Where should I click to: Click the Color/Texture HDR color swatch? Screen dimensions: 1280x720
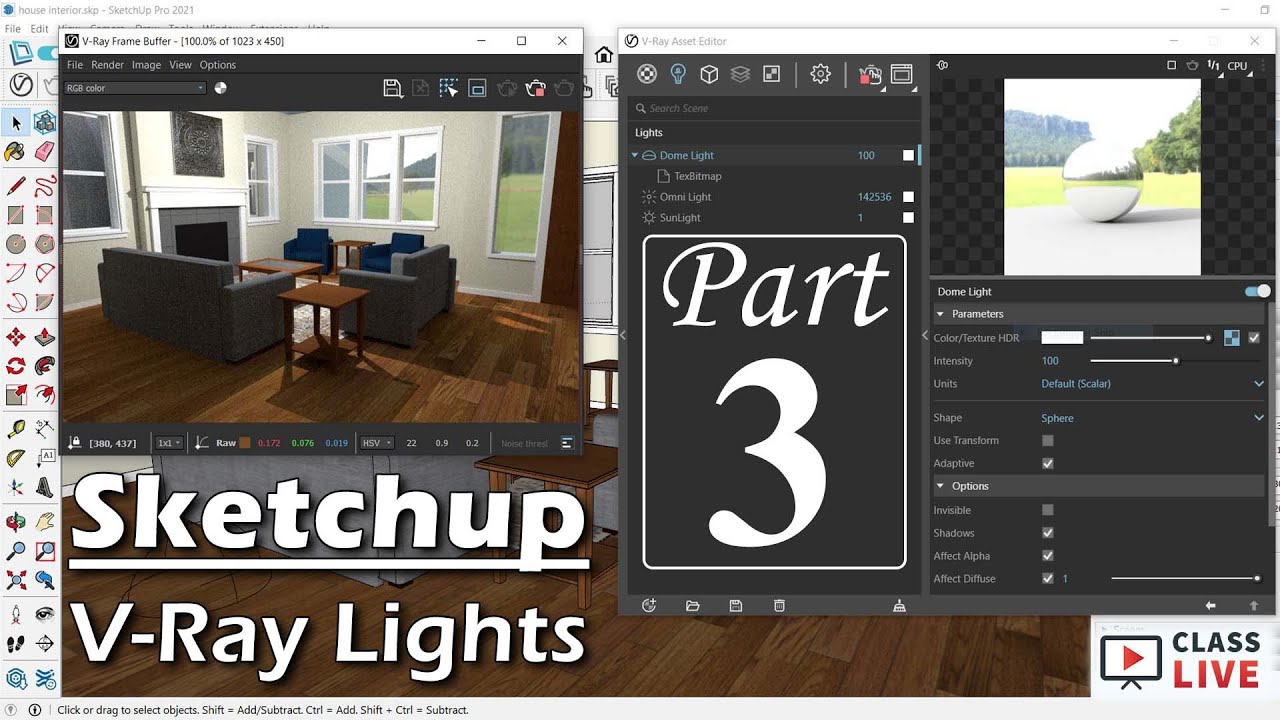coord(1062,338)
